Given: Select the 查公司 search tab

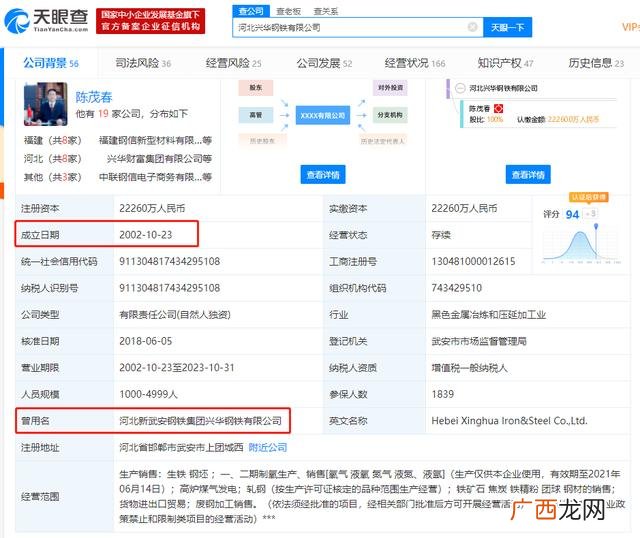Looking at the screenshot, I should pos(251,11).
